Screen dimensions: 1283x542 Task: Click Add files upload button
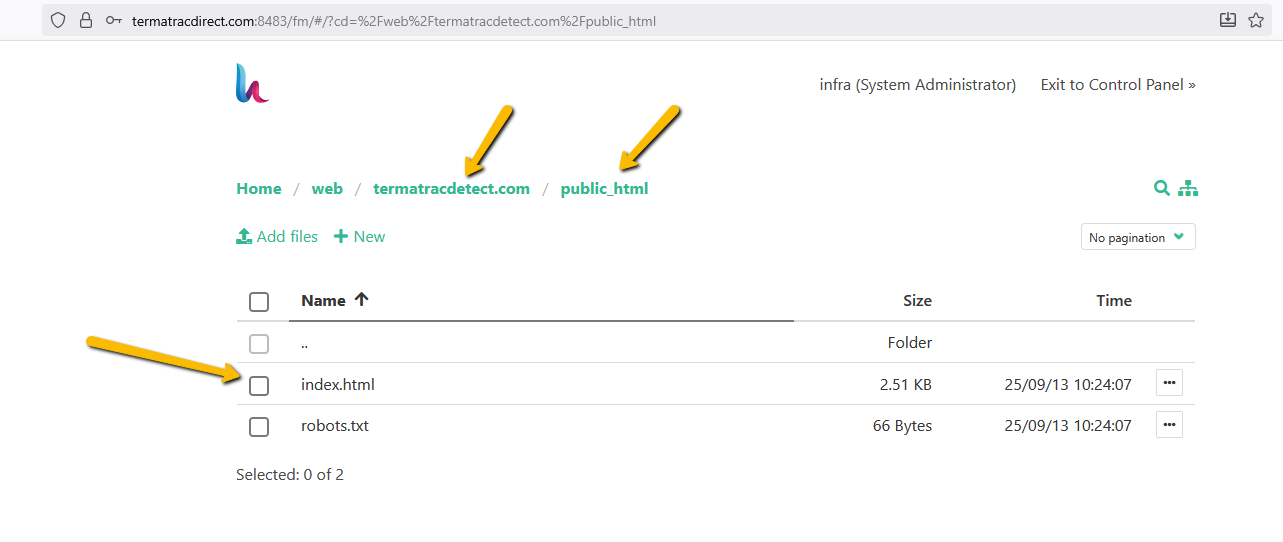277,237
